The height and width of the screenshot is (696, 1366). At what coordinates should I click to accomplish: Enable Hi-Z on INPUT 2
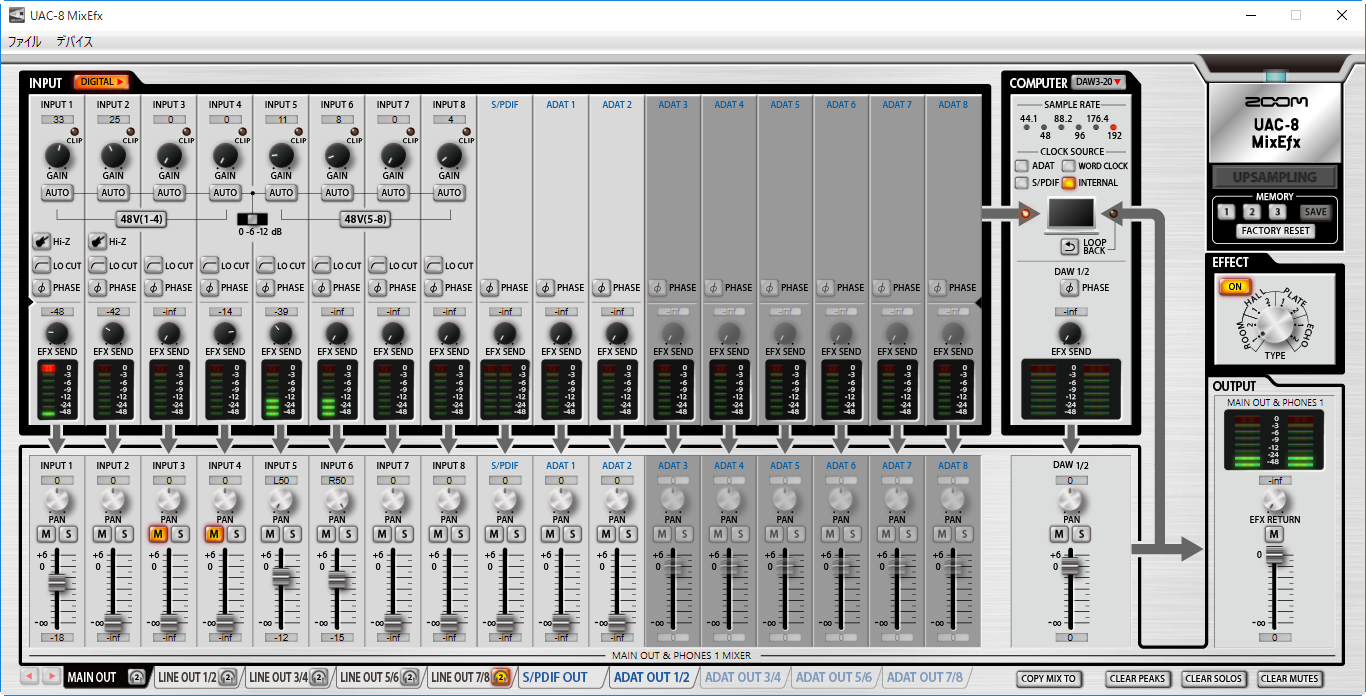(98, 241)
